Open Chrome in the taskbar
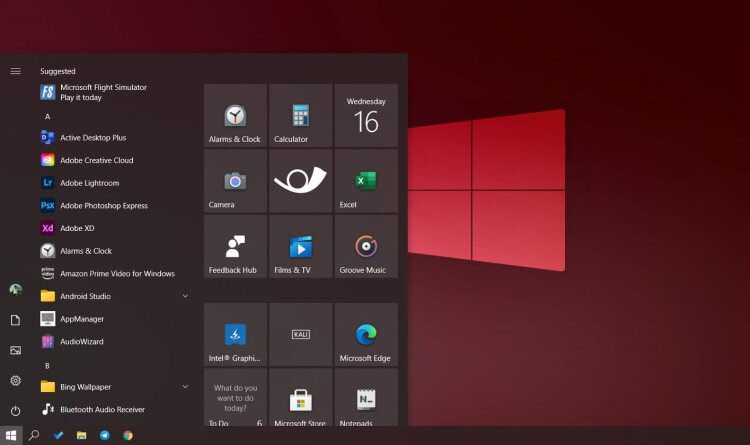 tap(128, 435)
